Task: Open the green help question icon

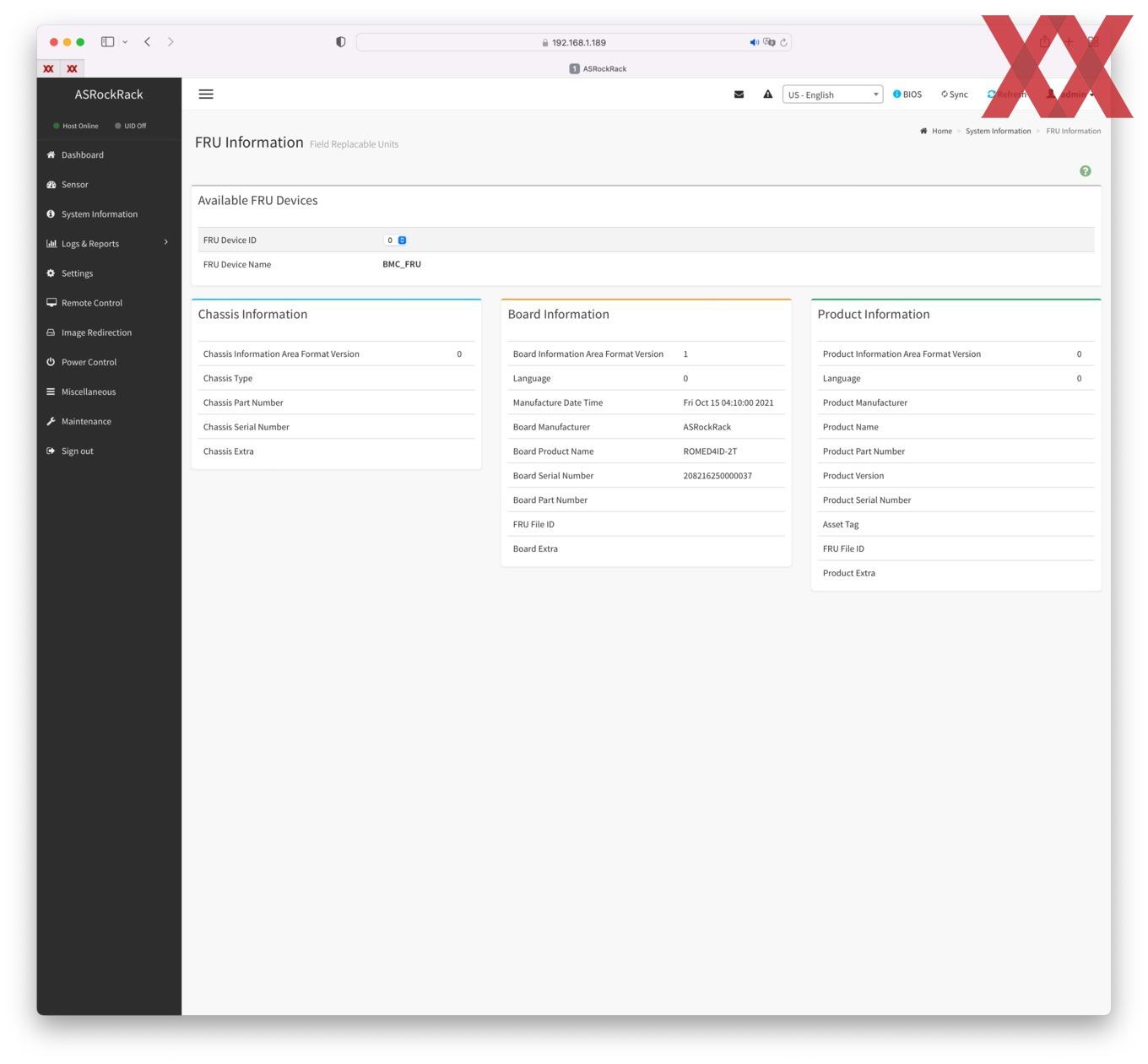Action: pyautogui.click(x=1086, y=171)
